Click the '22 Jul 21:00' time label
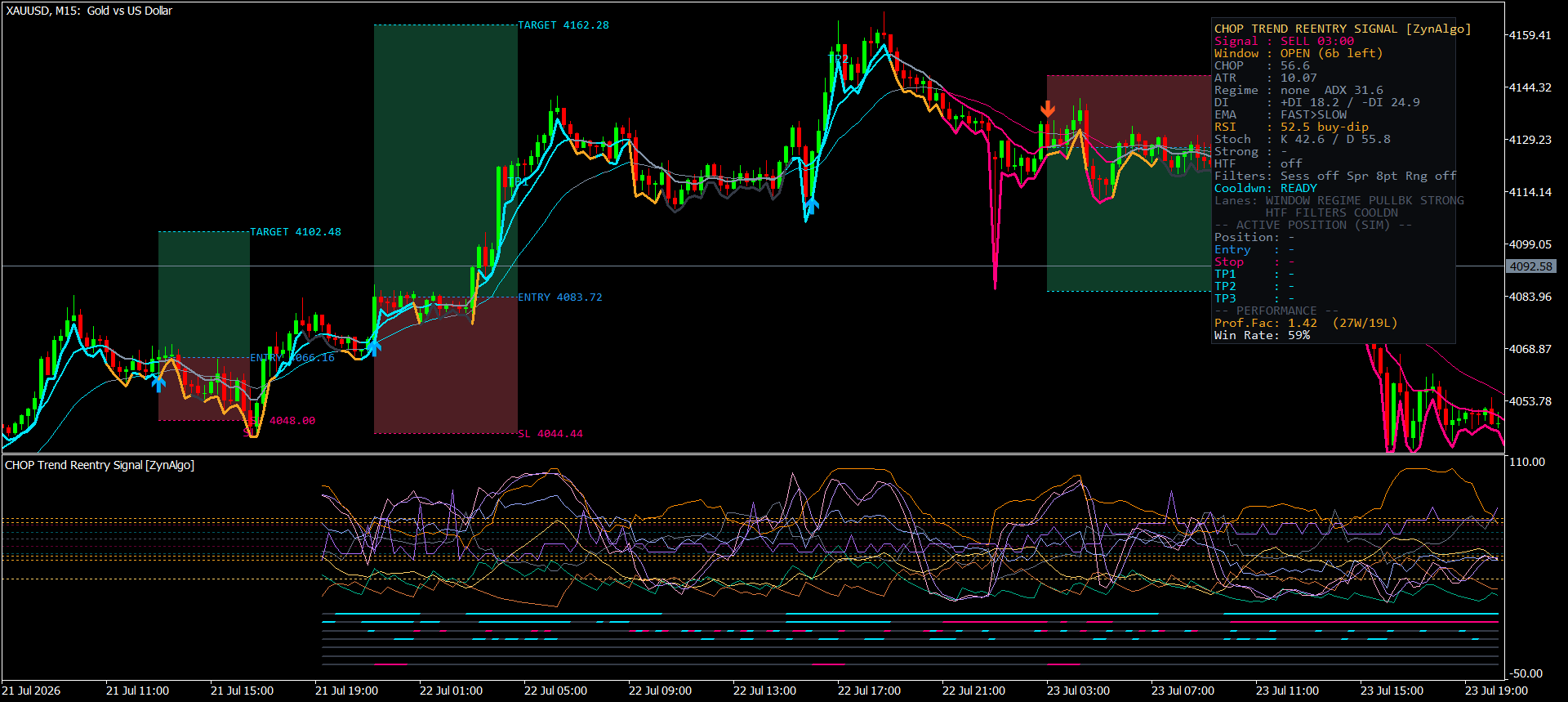 [x=973, y=691]
